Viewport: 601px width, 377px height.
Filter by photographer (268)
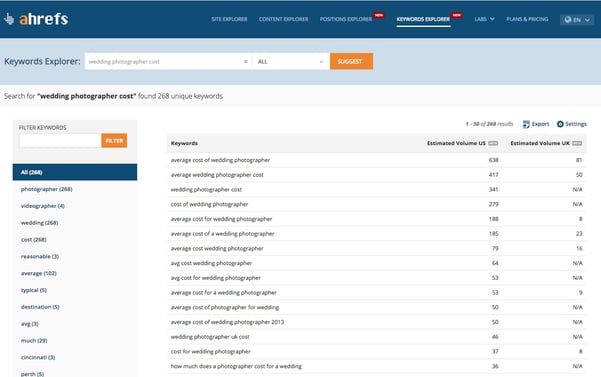pyautogui.click(x=46, y=189)
